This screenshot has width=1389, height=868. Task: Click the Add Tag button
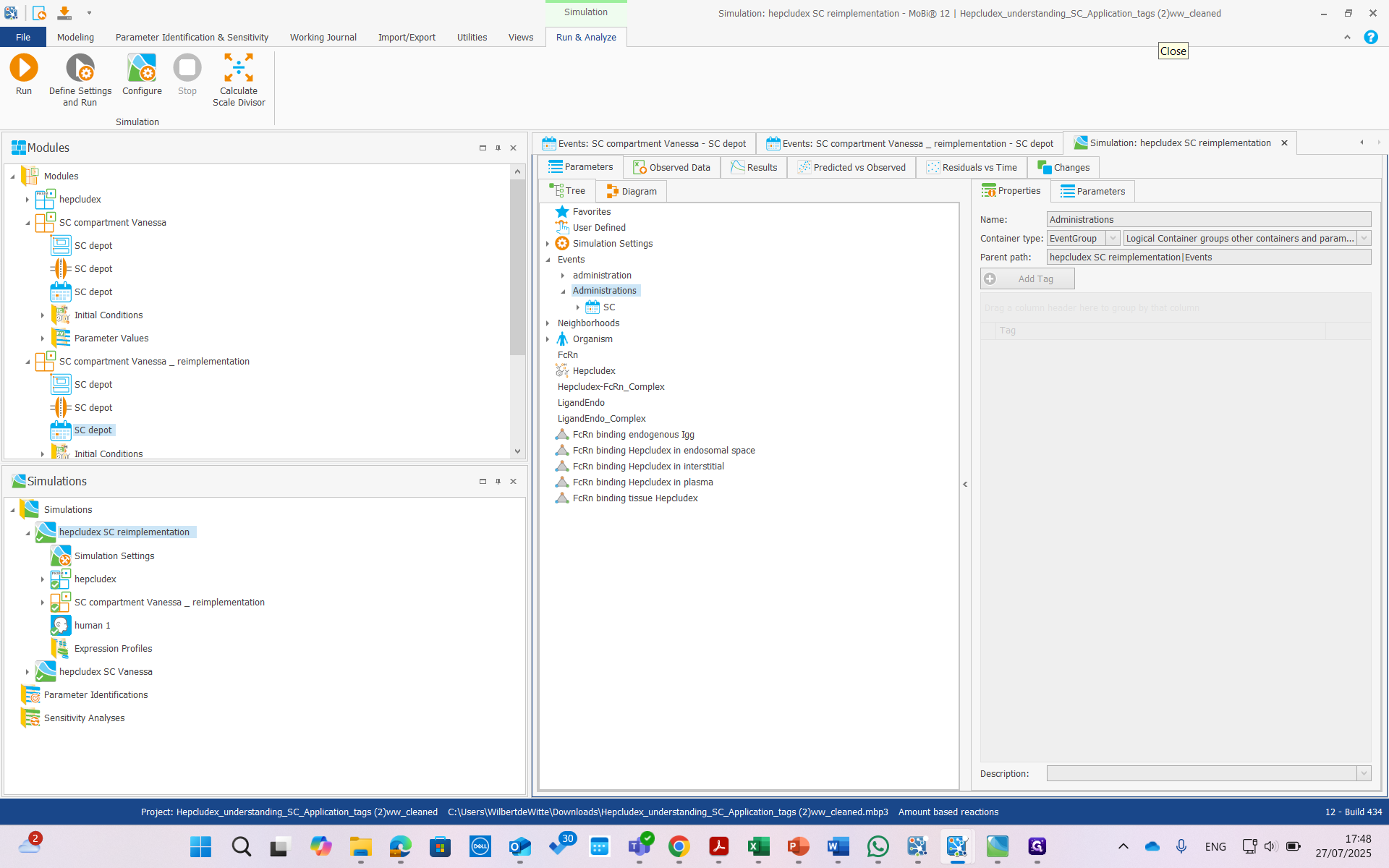click(1027, 278)
